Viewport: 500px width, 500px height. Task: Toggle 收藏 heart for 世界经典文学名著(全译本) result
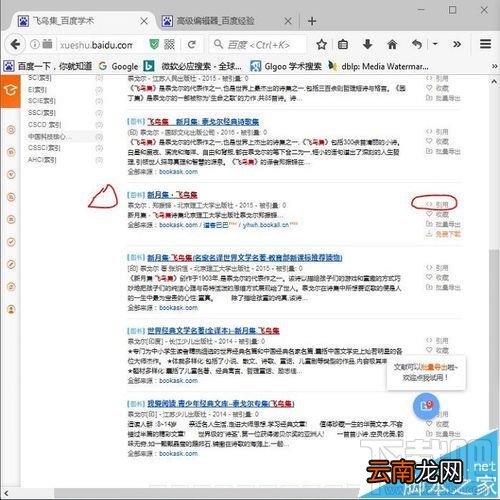[437, 350]
